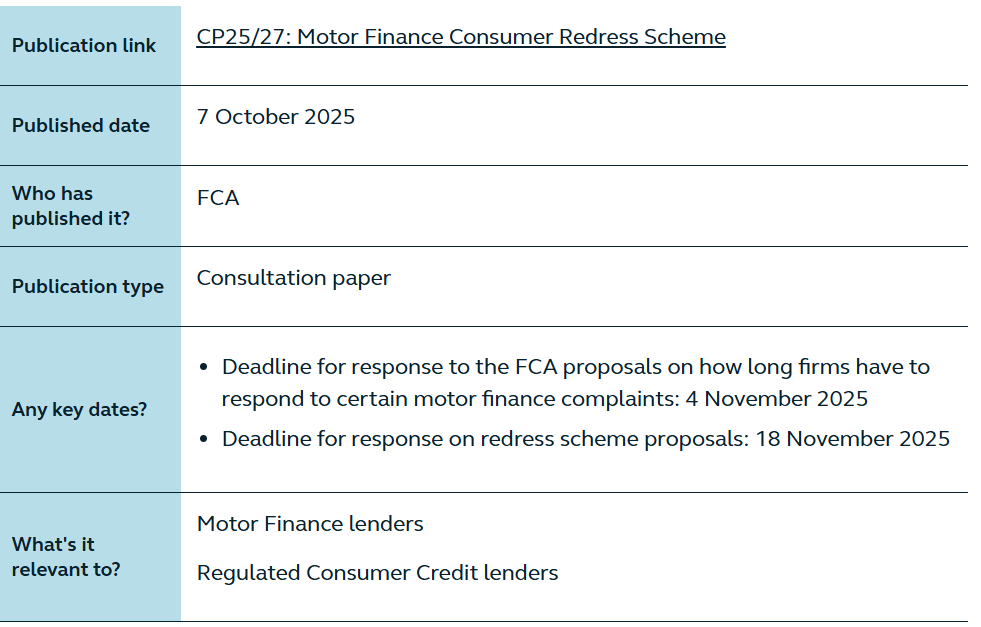
Task: Click the 'FCA' publisher value
Action: pyautogui.click(x=218, y=198)
